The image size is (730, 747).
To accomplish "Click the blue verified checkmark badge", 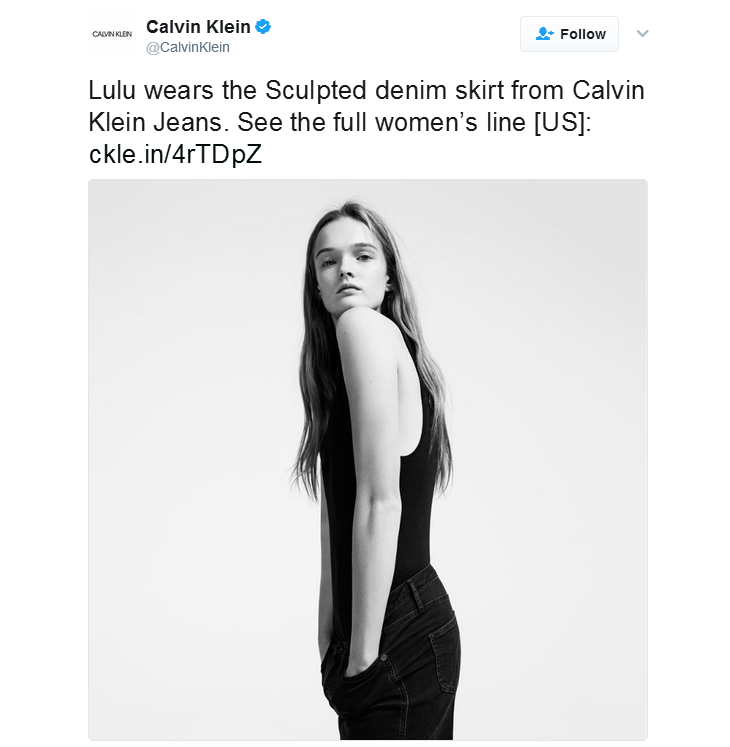I will tap(263, 27).
